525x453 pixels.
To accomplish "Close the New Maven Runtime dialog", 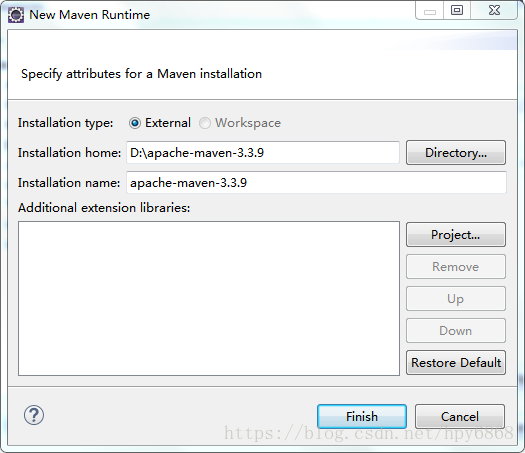I will 494,11.
